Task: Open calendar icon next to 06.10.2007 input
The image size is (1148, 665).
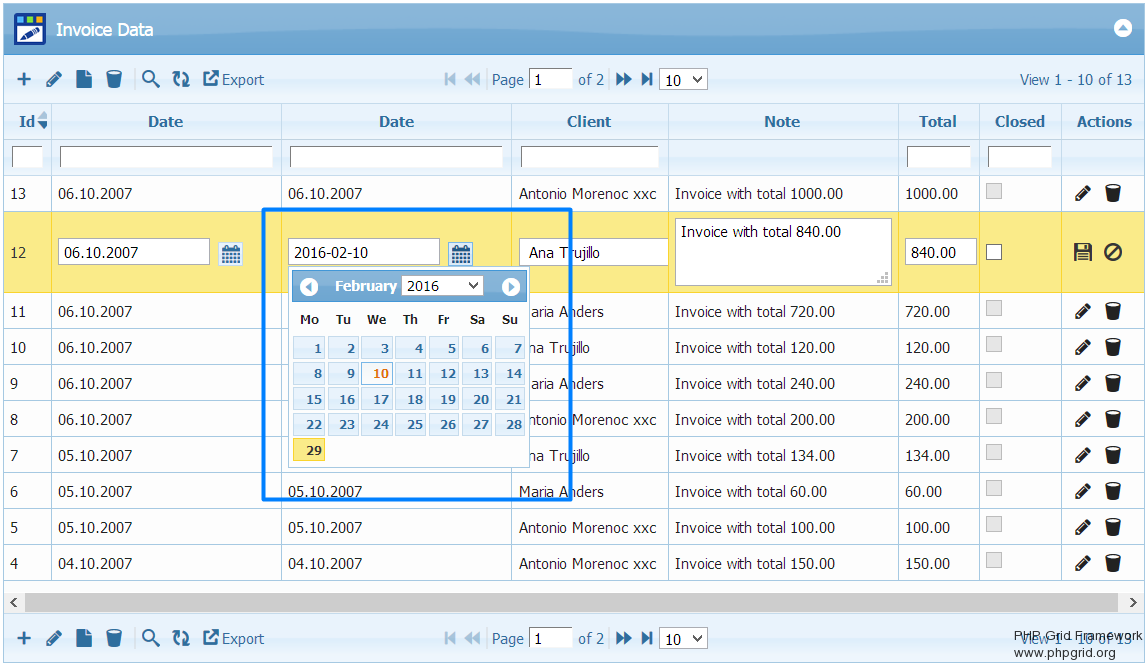Action: coord(231,253)
